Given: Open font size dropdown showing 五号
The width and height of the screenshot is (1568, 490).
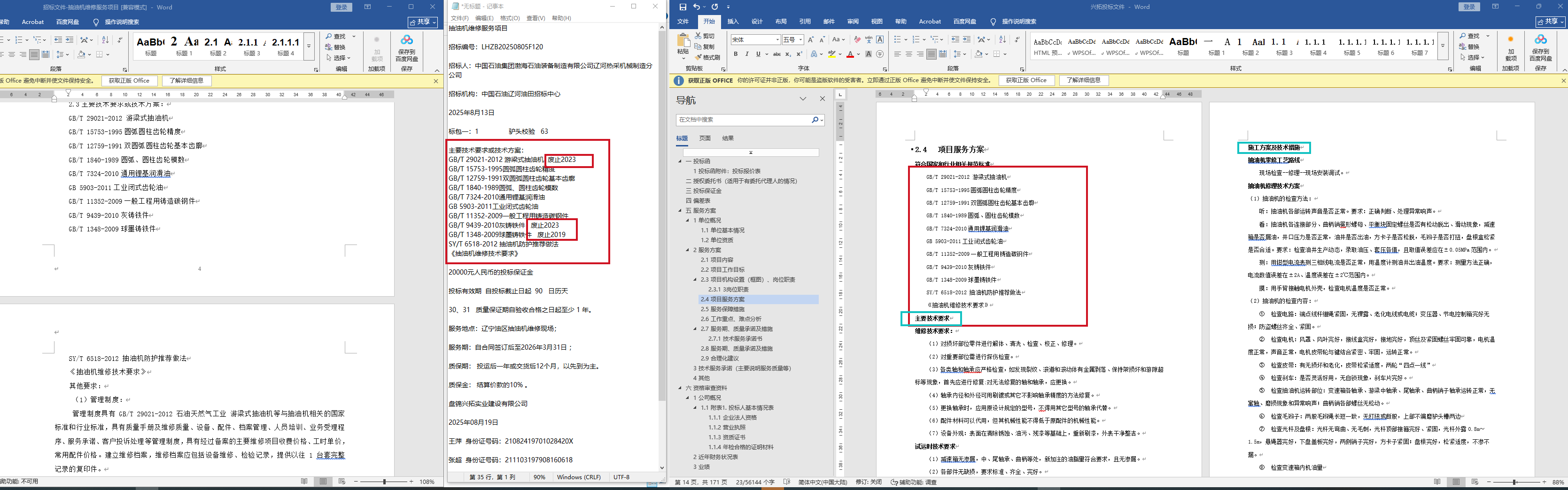Looking at the screenshot, I should coord(800,39).
